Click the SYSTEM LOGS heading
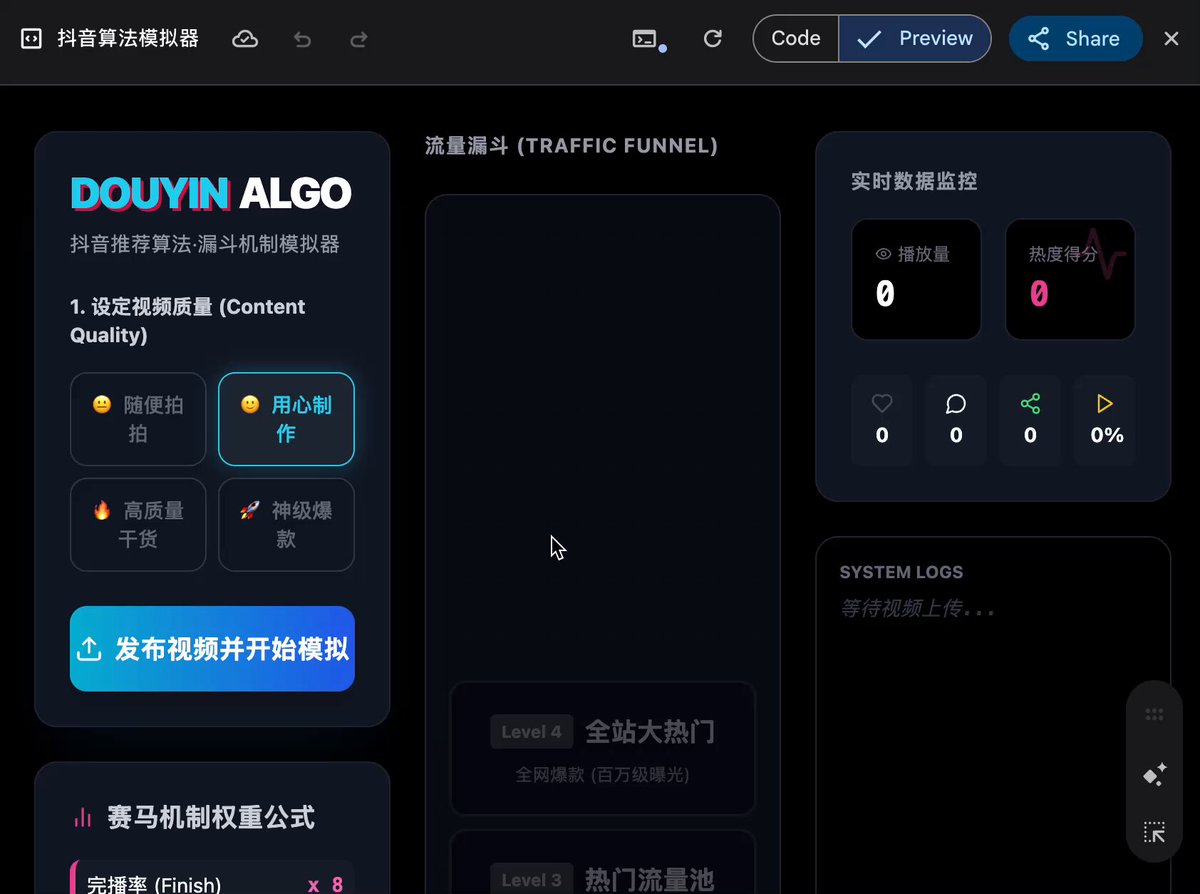Viewport: 1200px width, 894px height. pyautogui.click(x=901, y=572)
